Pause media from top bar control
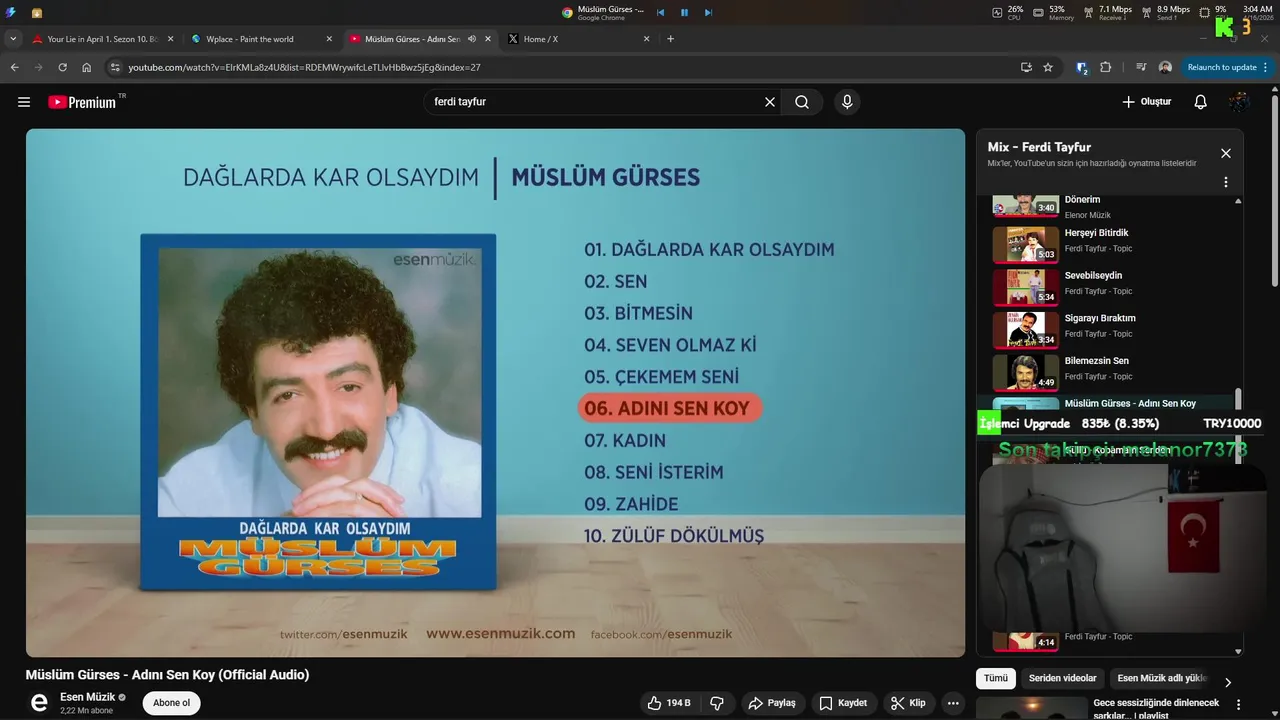This screenshot has width=1280, height=720. click(x=684, y=12)
